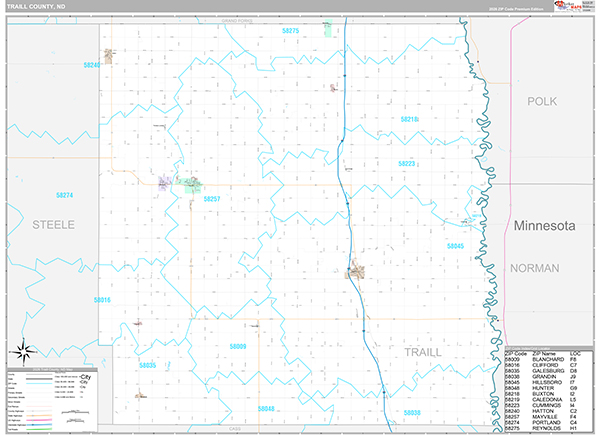The height and width of the screenshot is (435, 600).
Task: Click the 58275 ZIP label on map
Action: (290, 31)
